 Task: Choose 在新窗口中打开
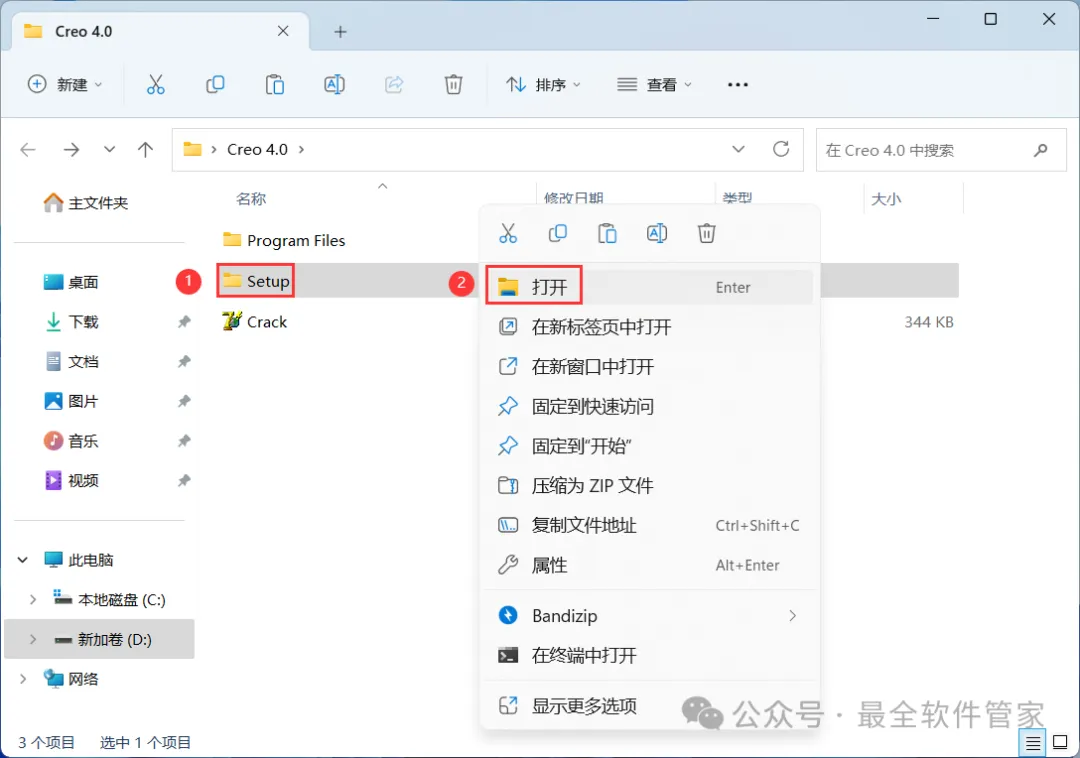[x=649, y=366]
